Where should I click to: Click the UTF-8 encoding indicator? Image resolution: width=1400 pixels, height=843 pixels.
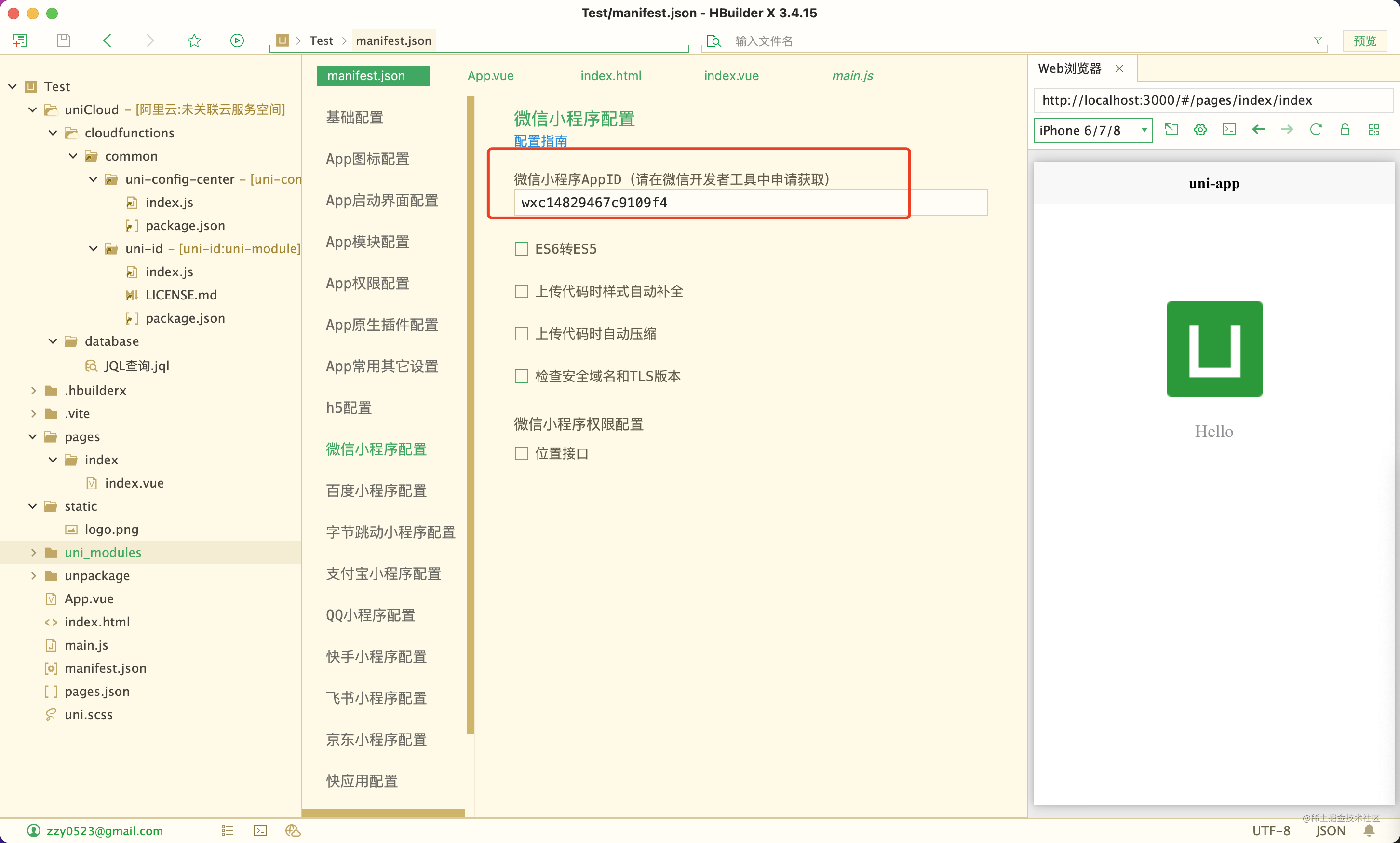(x=1271, y=830)
